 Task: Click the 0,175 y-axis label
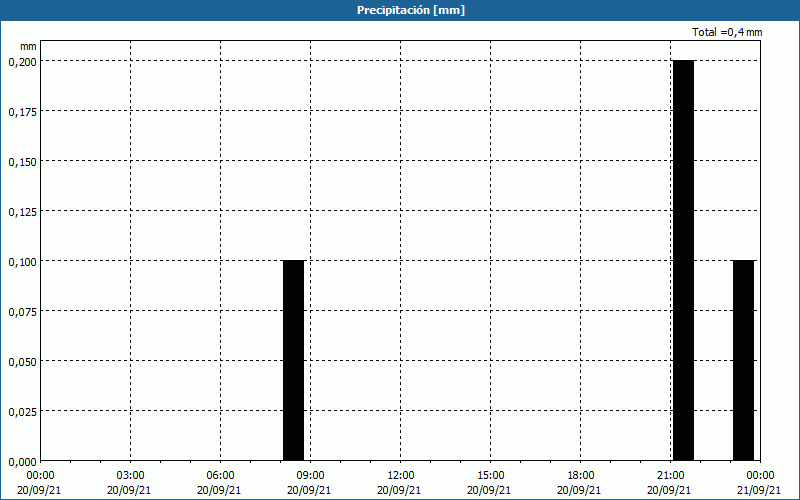[x=22, y=112]
